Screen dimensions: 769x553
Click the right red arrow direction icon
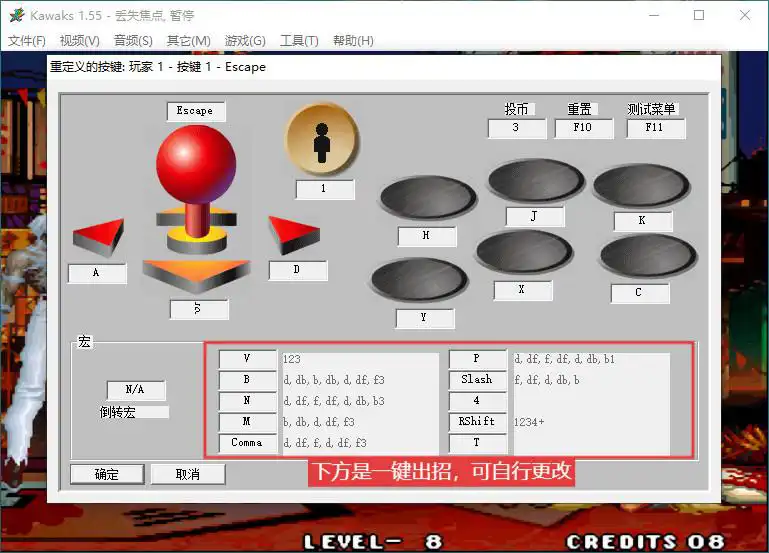294,235
